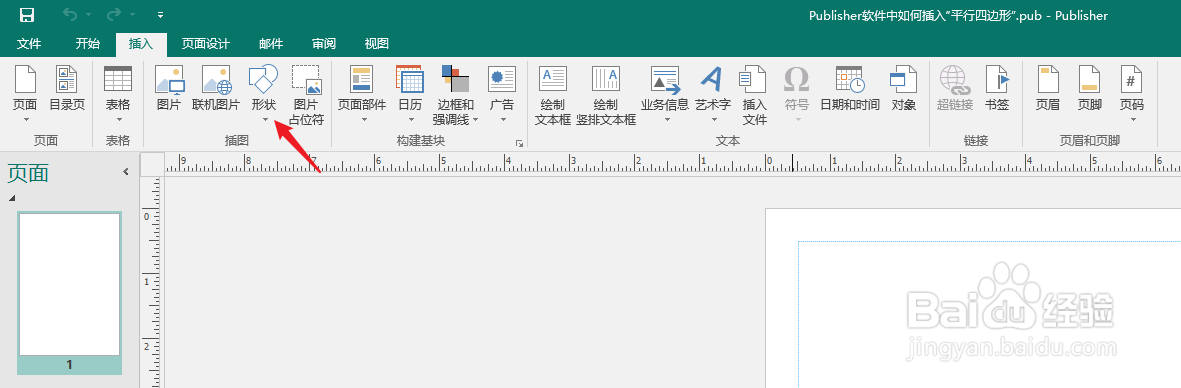The image size is (1181, 388).
Task: Edit the 页脚
Action: (1089, 89)
